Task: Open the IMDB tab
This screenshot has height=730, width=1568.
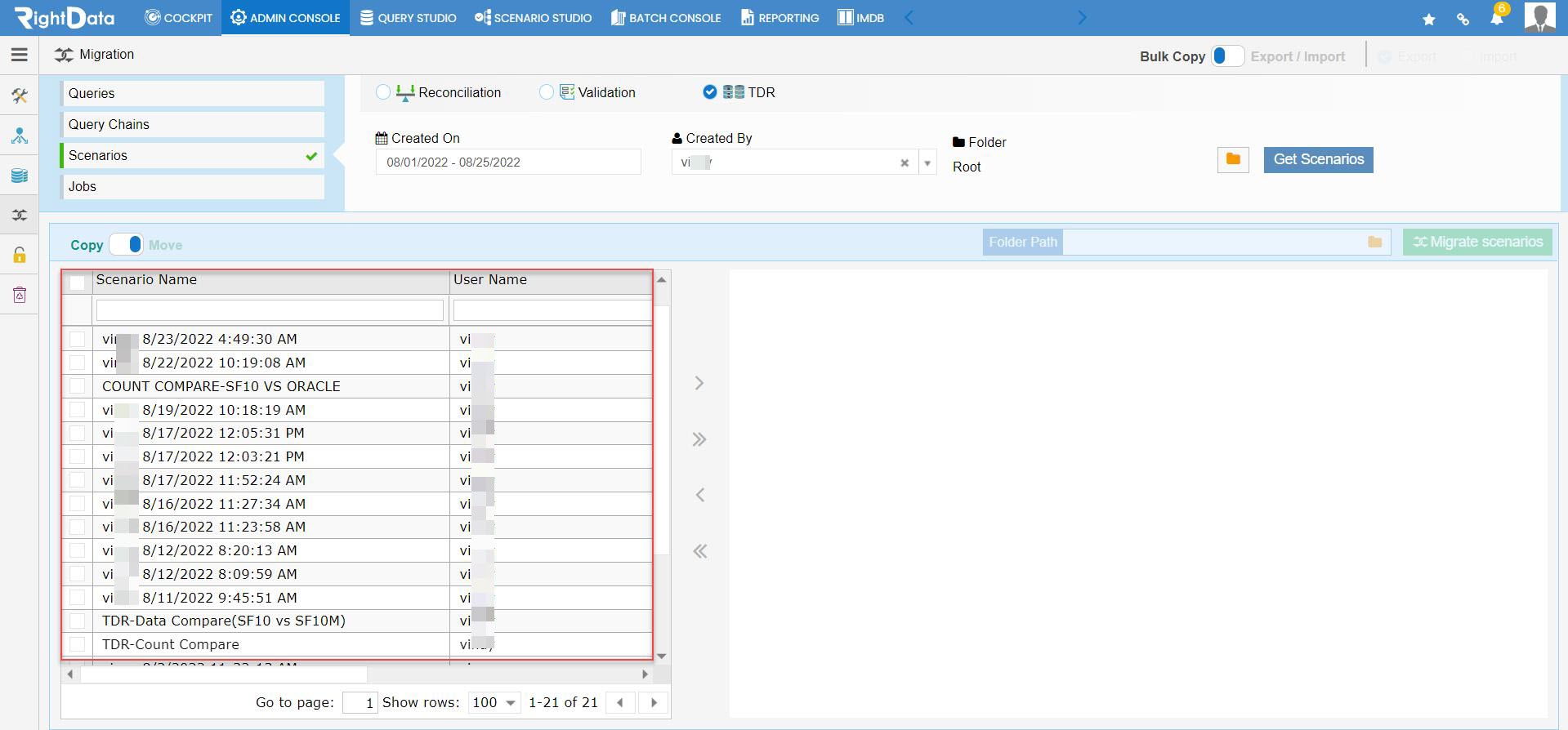Action: pyautogui.click(x=860, y=18)
